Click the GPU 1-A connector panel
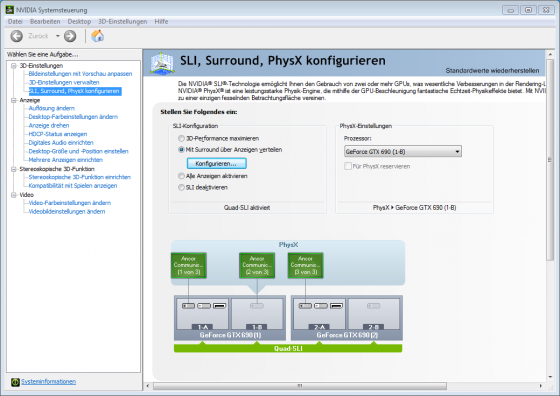Screen dimensions: 560x396 [203, 314]
